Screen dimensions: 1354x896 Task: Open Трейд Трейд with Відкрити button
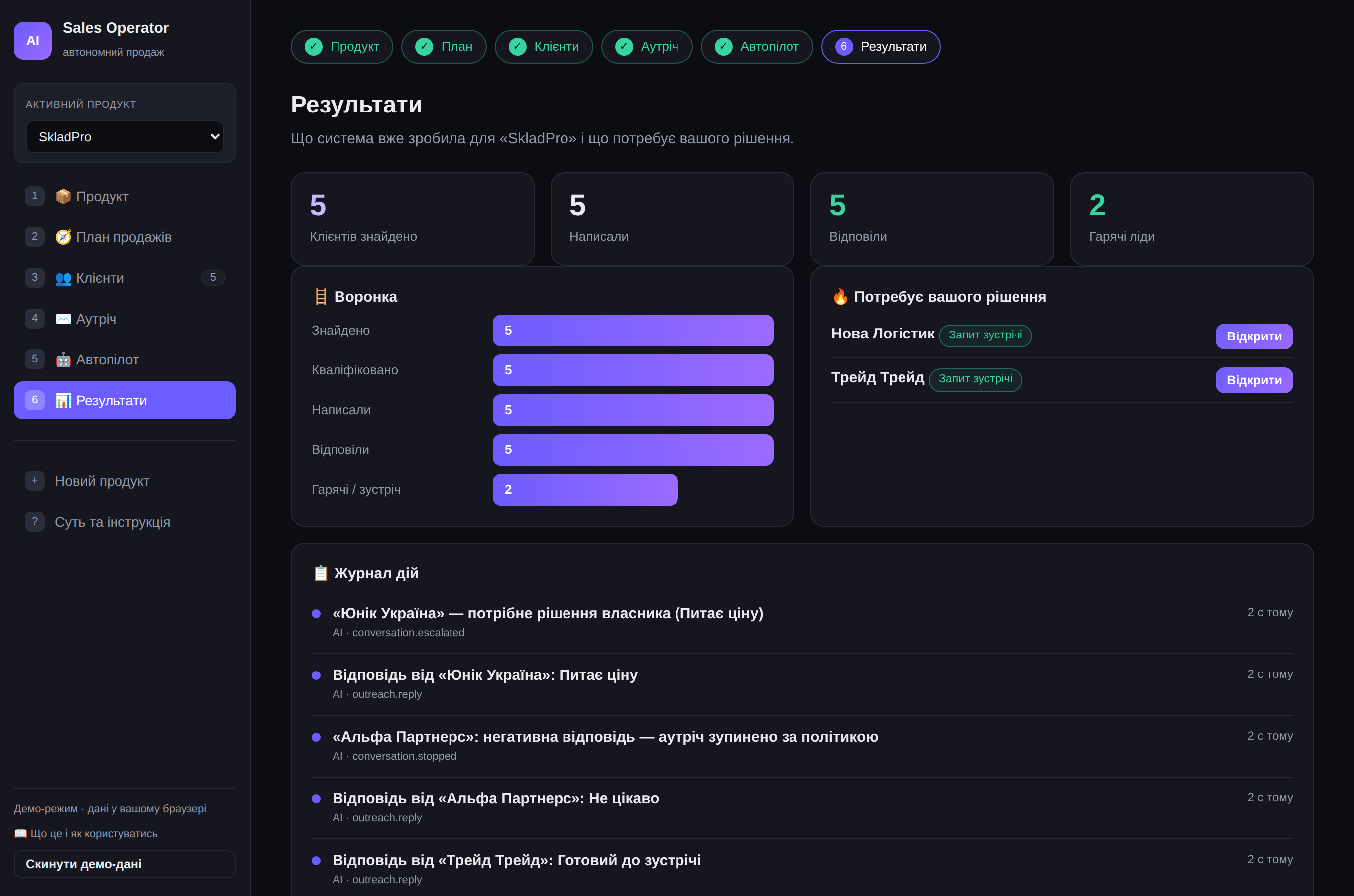[1253, 381]
